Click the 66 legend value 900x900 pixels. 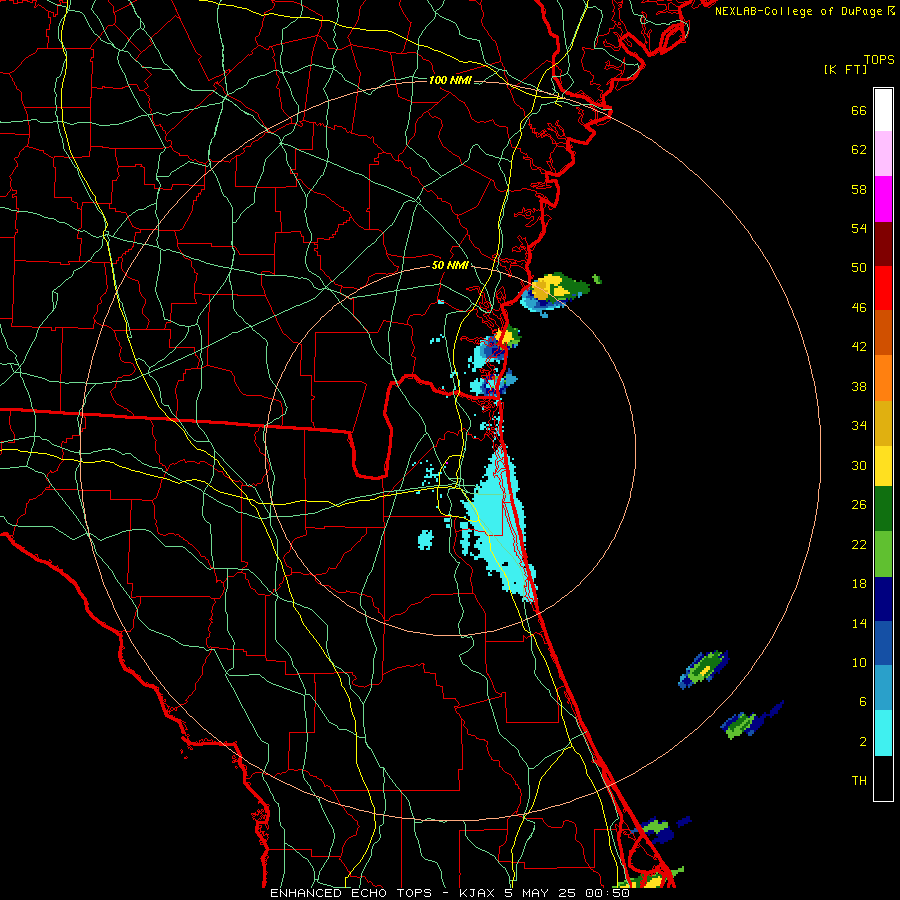click(859, 110)
